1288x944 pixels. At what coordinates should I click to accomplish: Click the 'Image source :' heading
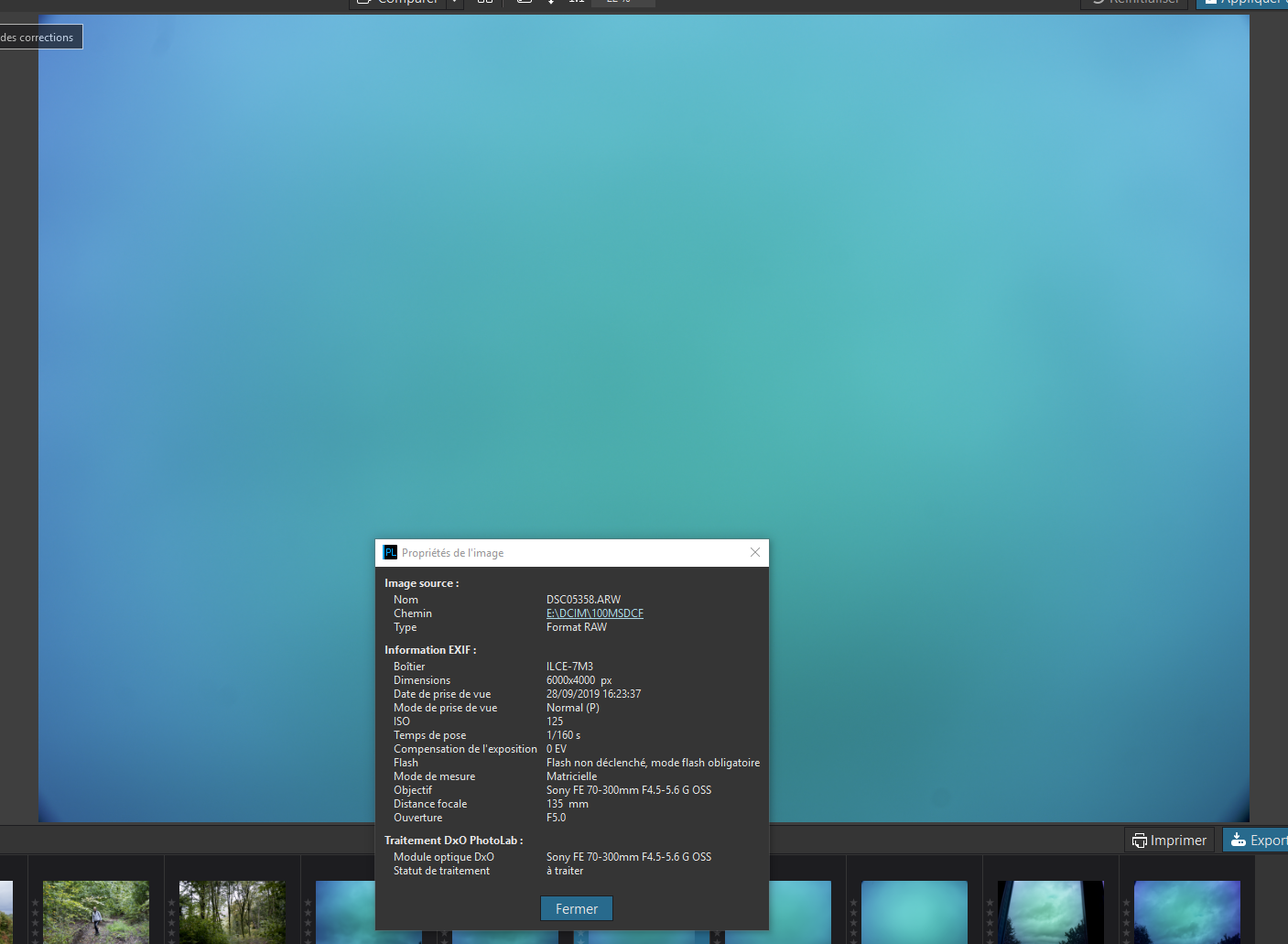(421, 583)
